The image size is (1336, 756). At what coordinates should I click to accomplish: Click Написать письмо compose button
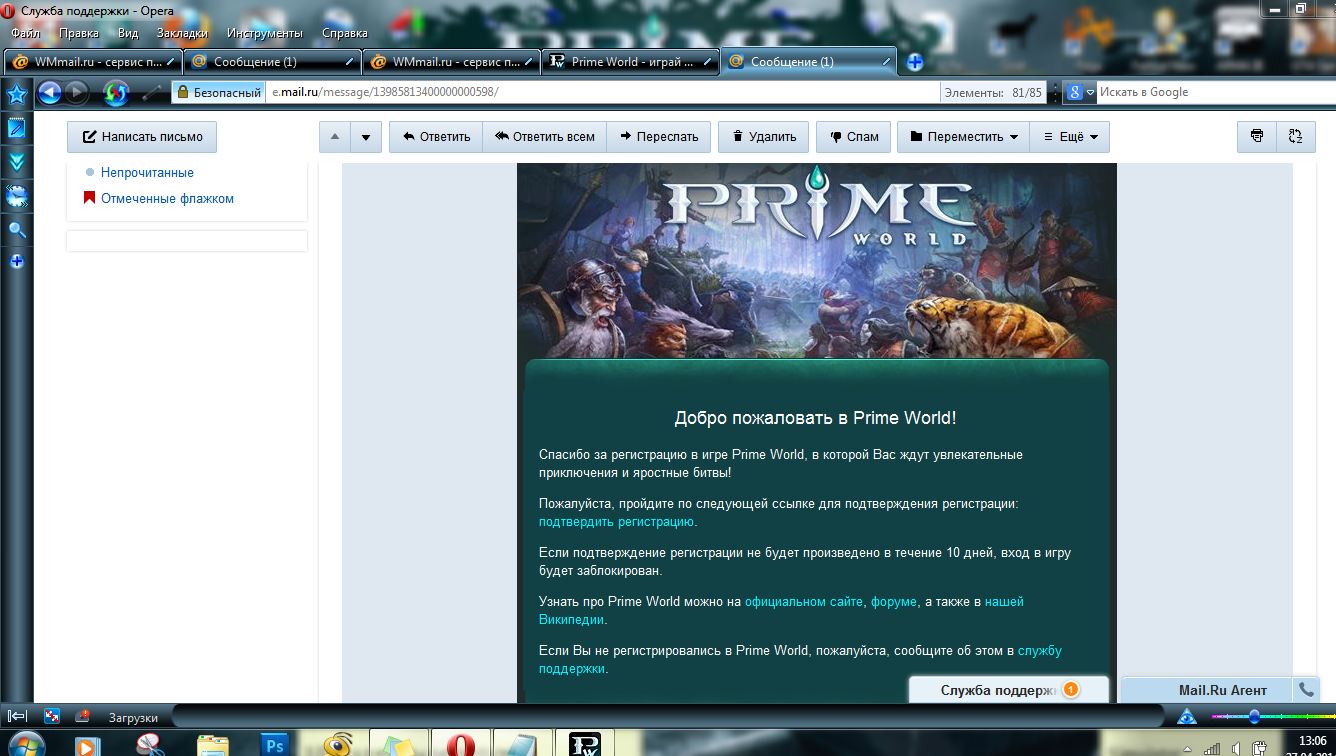(142, 137)
